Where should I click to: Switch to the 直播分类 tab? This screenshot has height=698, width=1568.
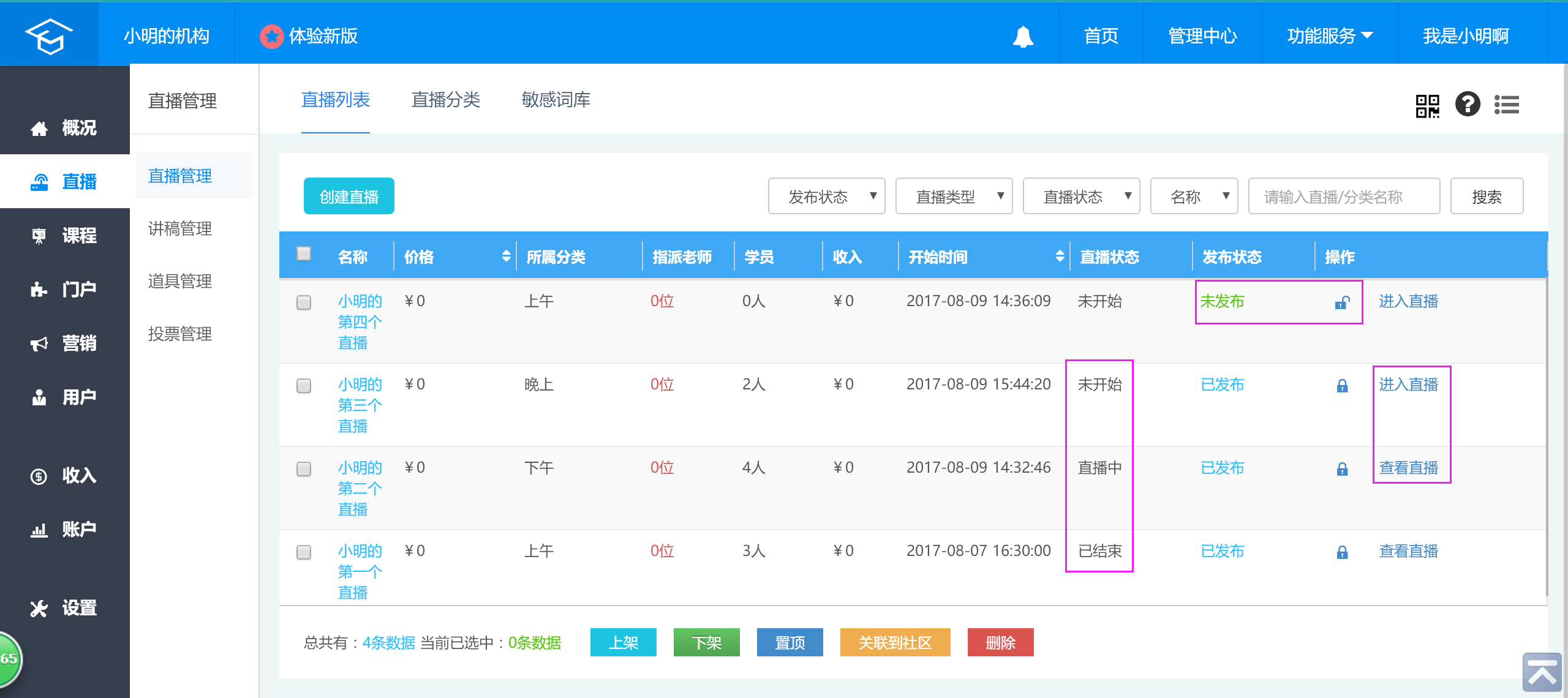click(x=445, y=100)
